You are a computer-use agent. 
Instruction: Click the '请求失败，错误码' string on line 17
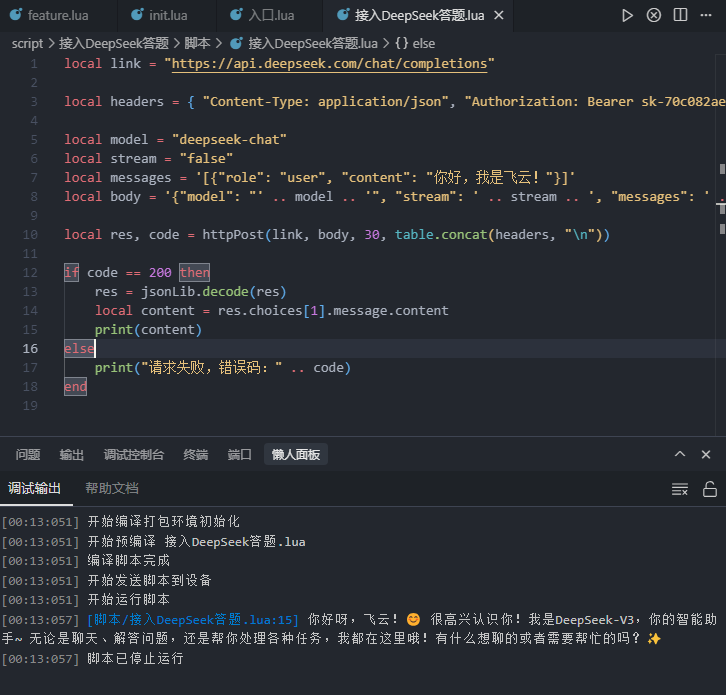[x=212, y=367]
